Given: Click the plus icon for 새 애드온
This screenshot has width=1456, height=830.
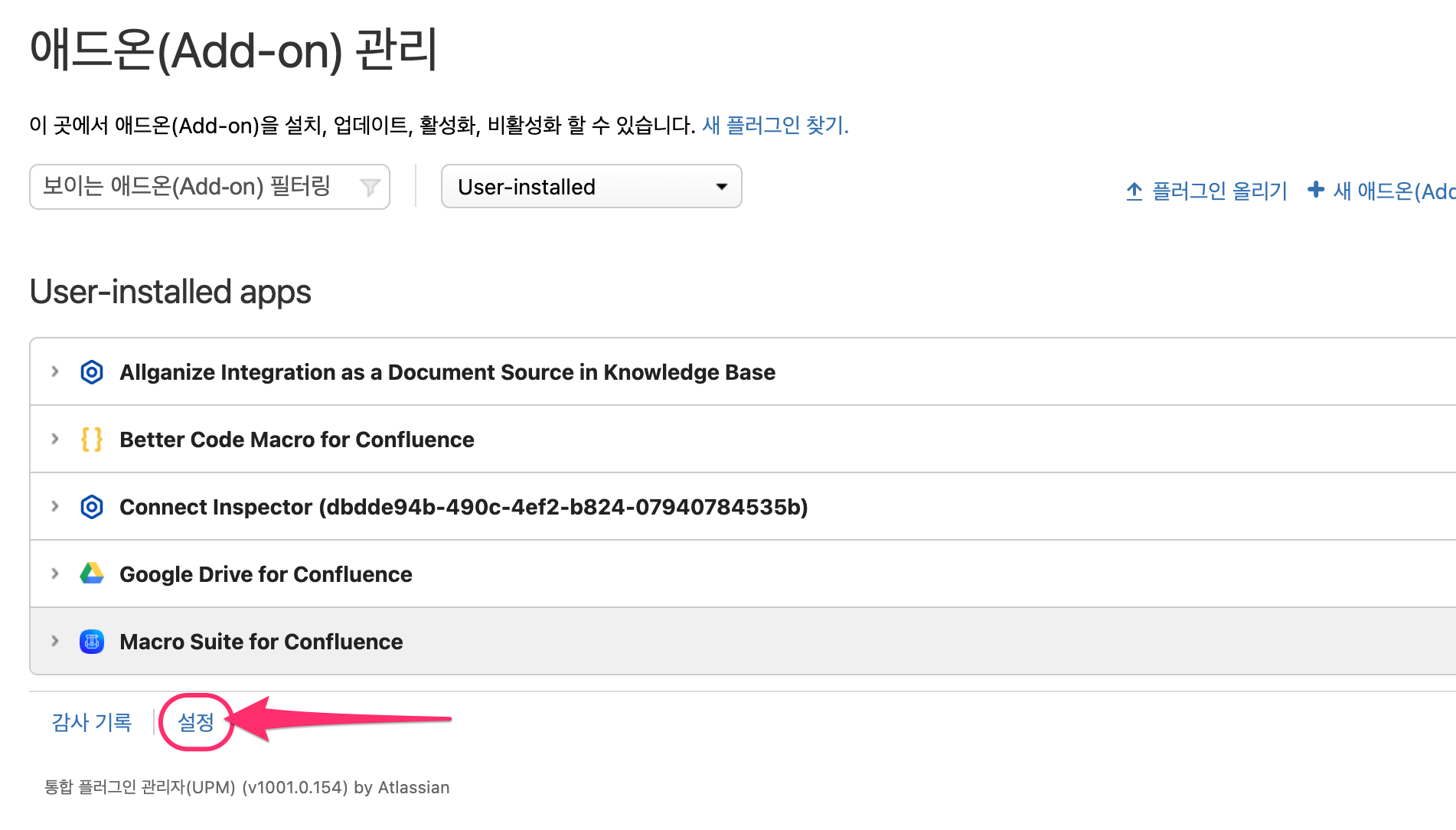Looking at the screenshot, I should pyautogui.click(x=1316, y=189).
